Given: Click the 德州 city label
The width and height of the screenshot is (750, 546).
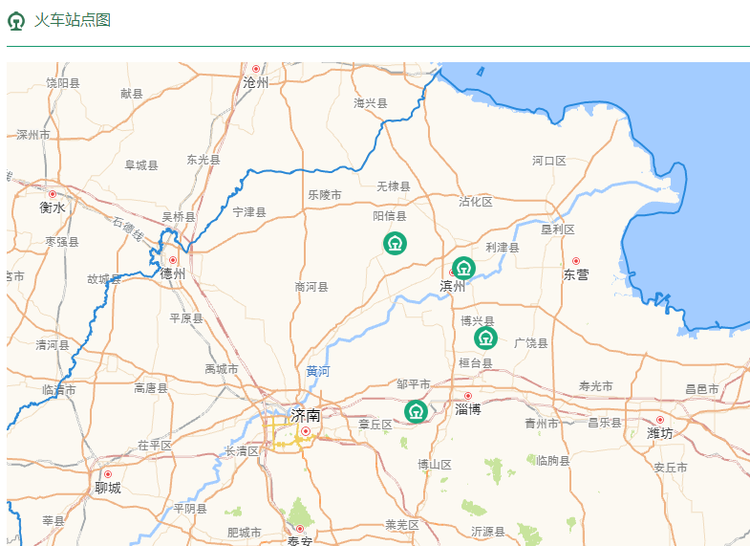Looking at the screenshot, I should click(173, 274).
